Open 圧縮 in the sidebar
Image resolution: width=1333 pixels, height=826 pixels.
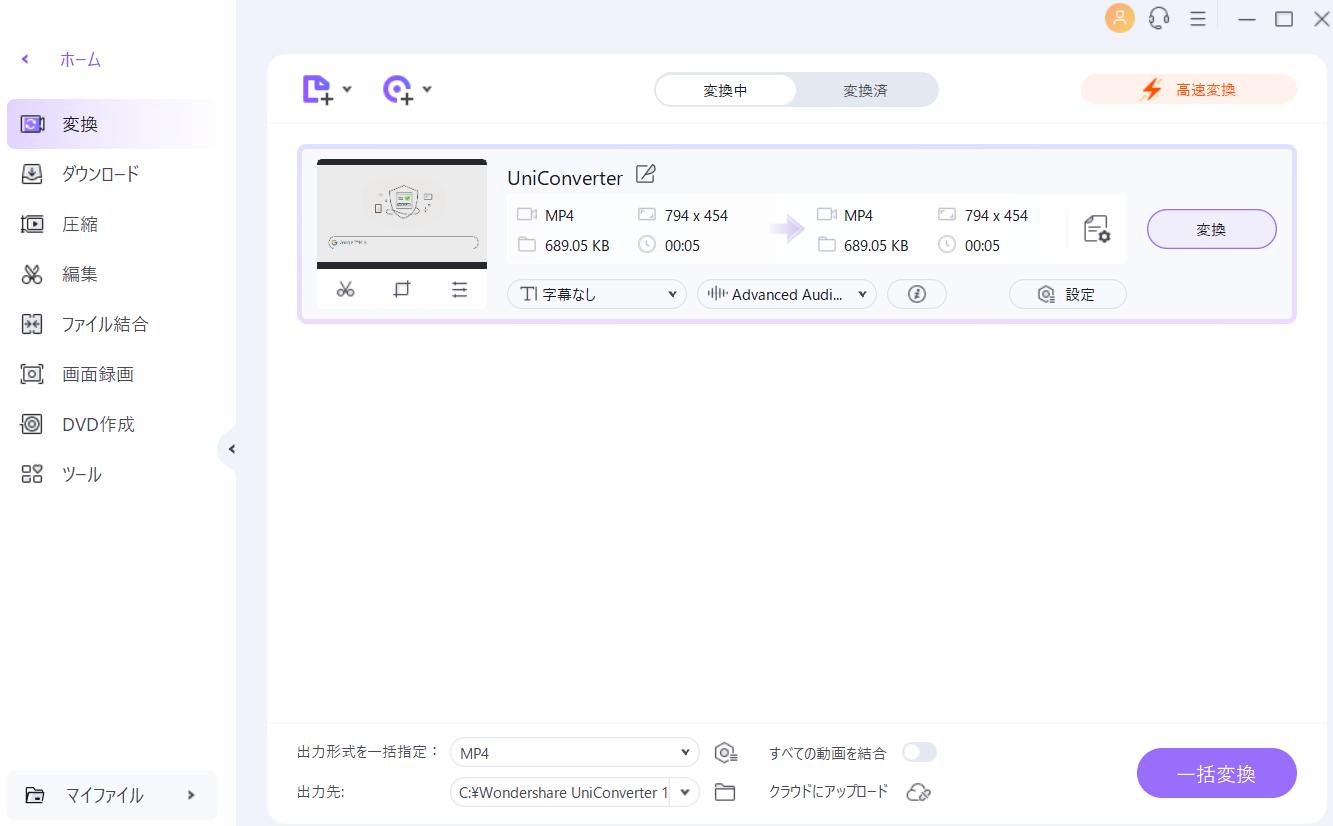click(112, 224)
